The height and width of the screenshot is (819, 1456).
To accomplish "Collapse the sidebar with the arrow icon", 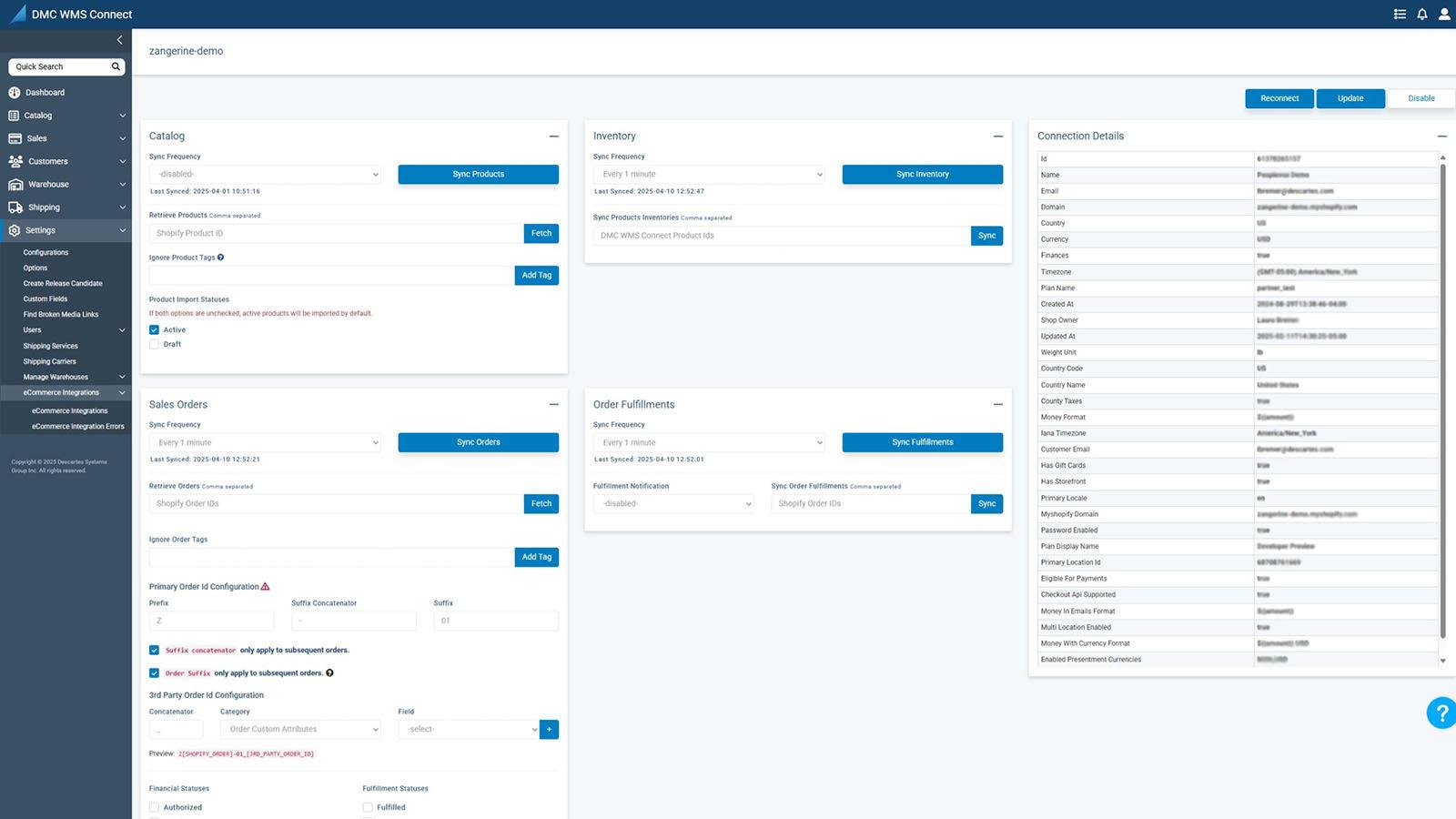I will (119, 40).
